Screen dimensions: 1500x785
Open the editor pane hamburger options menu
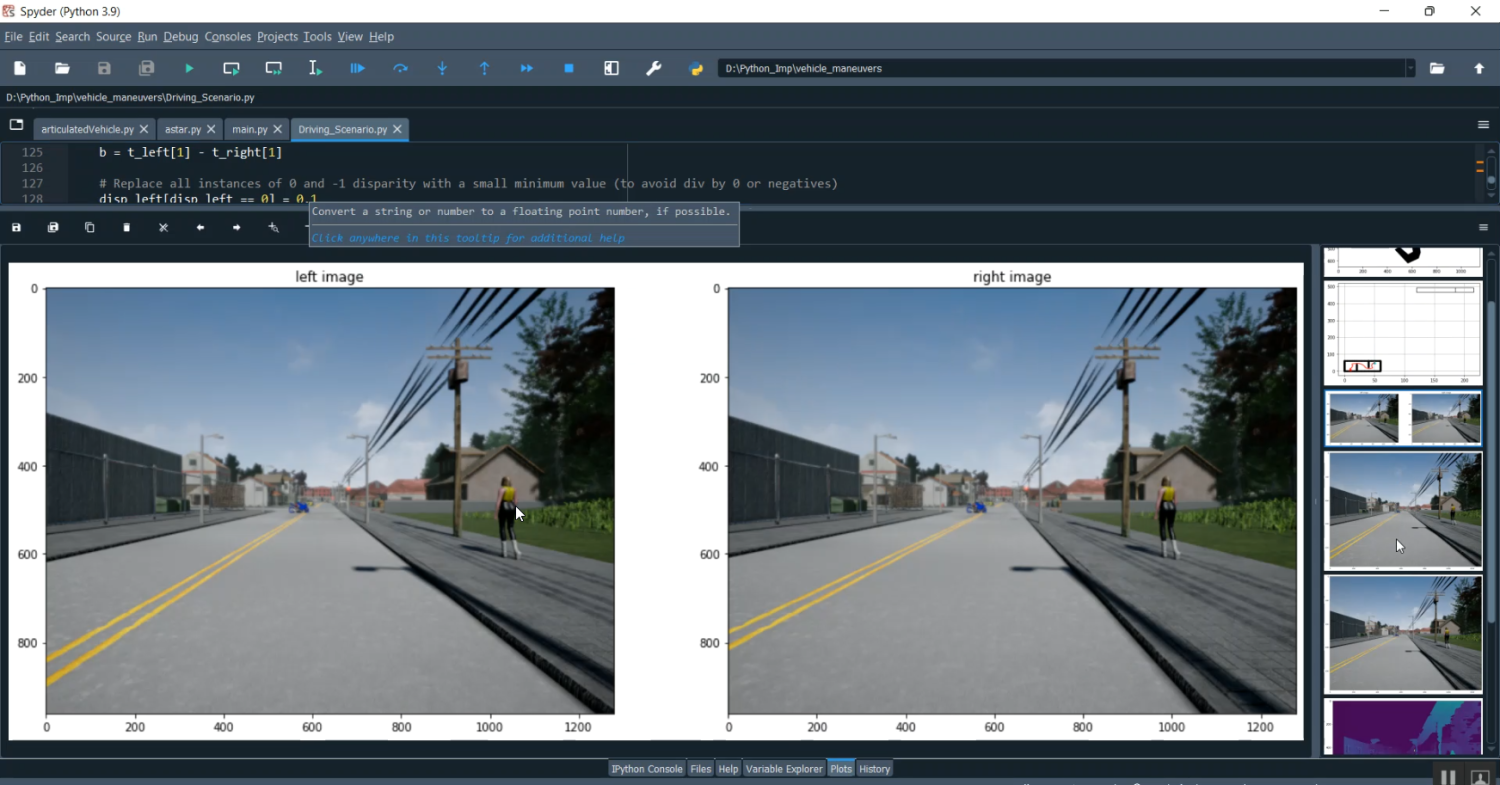(x=1483, y=125)
